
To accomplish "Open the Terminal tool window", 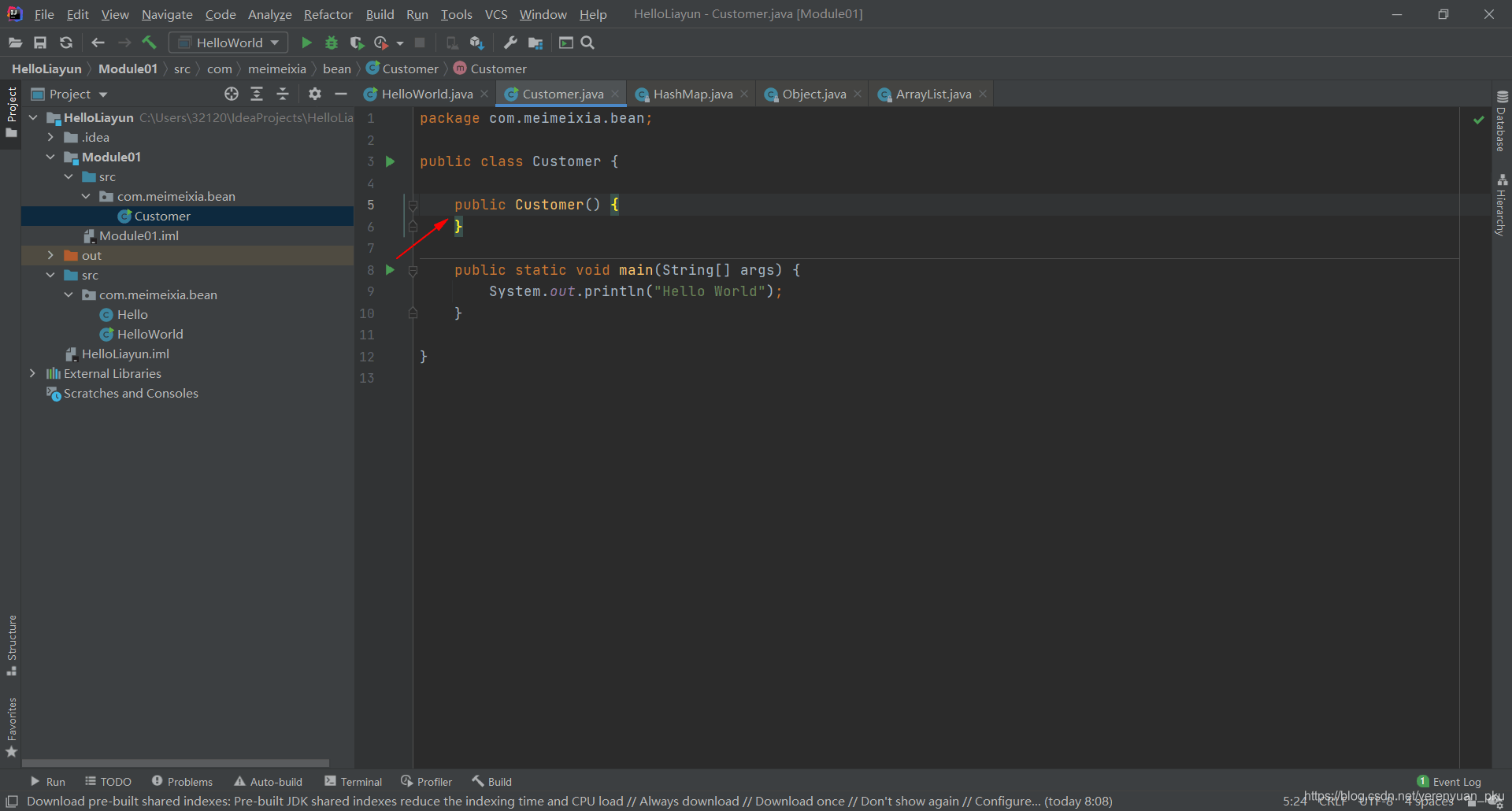I will (354, 782).
